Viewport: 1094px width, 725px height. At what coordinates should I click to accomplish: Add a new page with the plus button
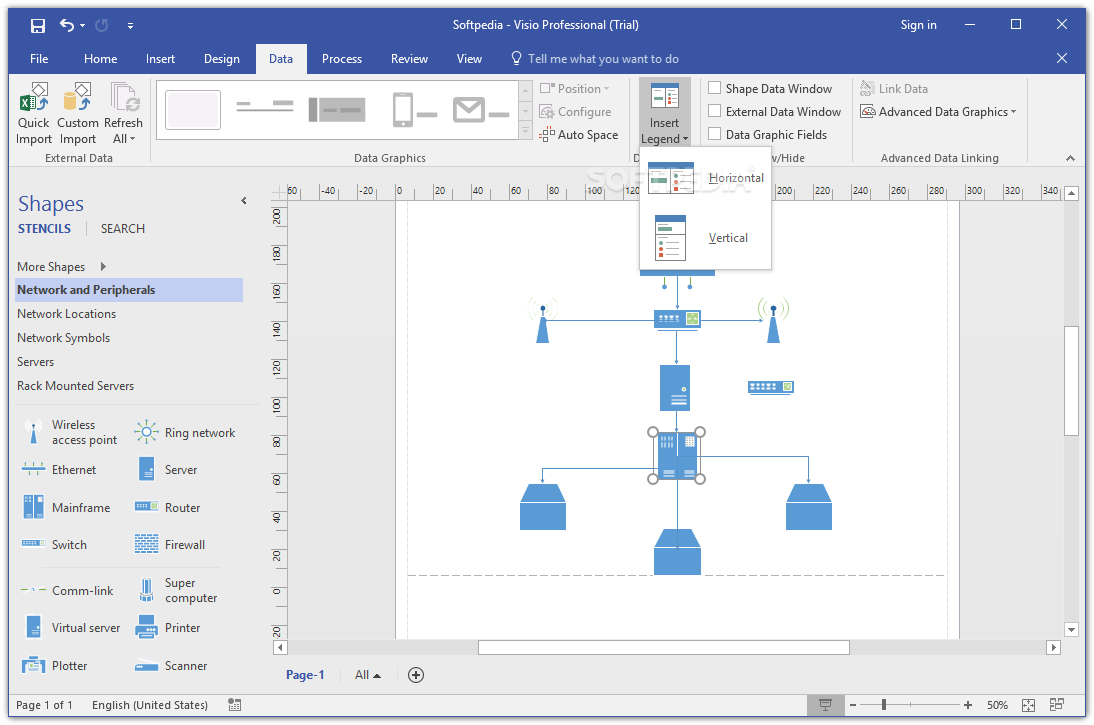pos(416,675)
